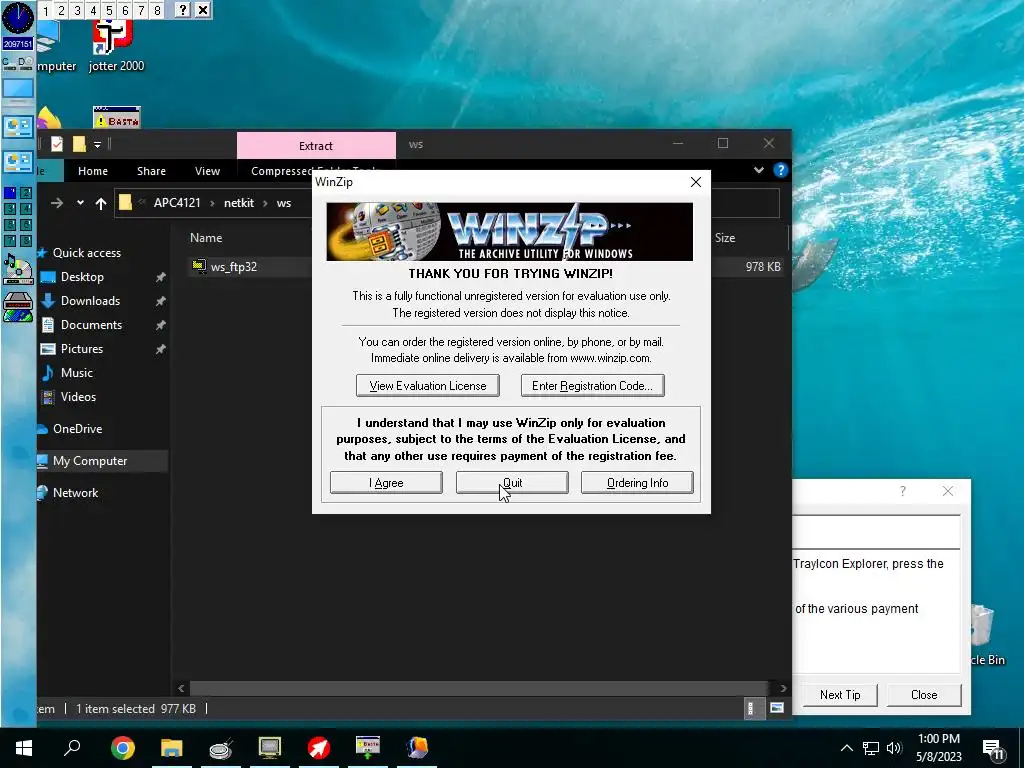Click the WinZip banner image
Viewport: 1024px width, 768px height.
pyautogui.click(x=509, y=231)
